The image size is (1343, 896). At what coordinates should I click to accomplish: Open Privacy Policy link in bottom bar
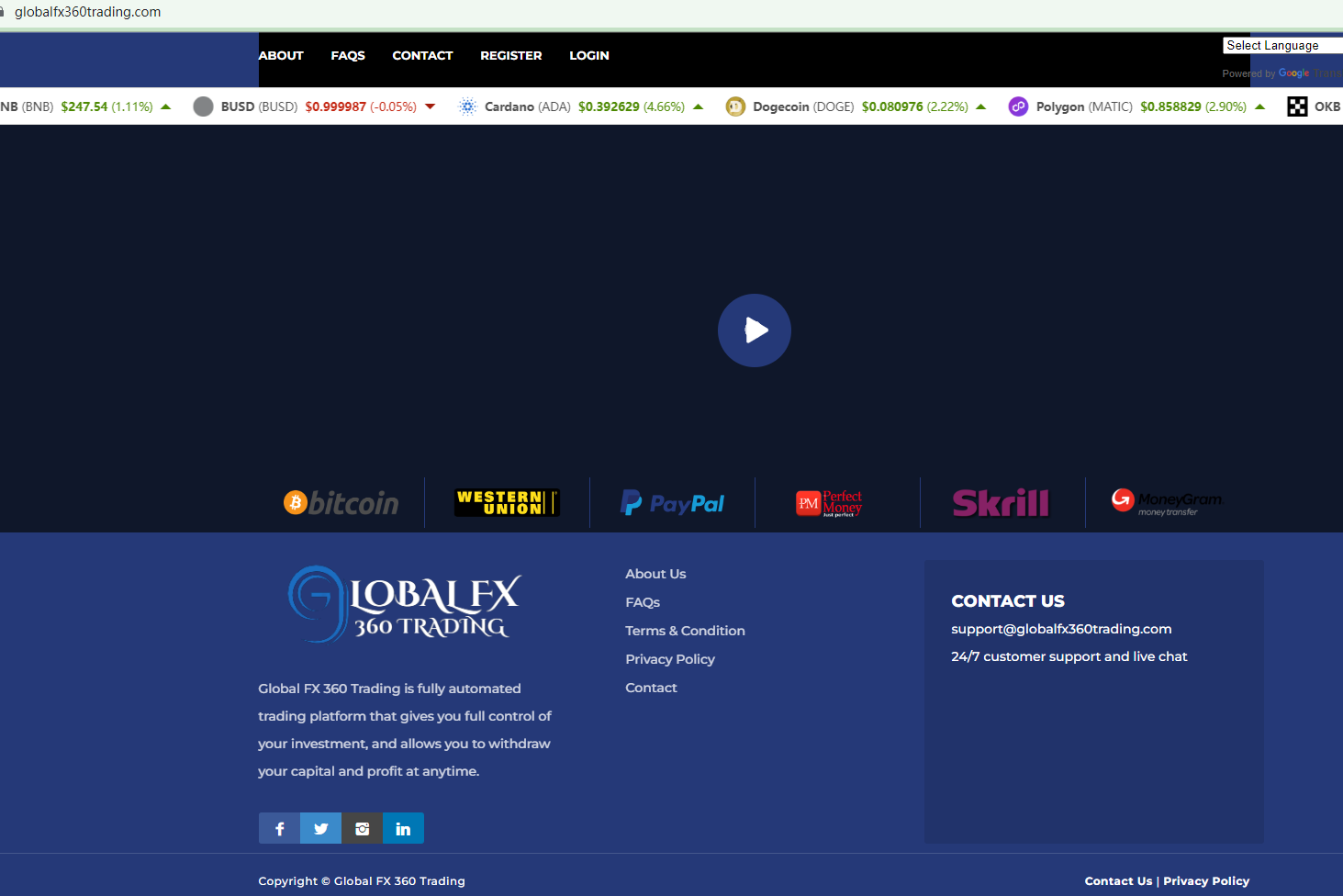pos(1206,880)
